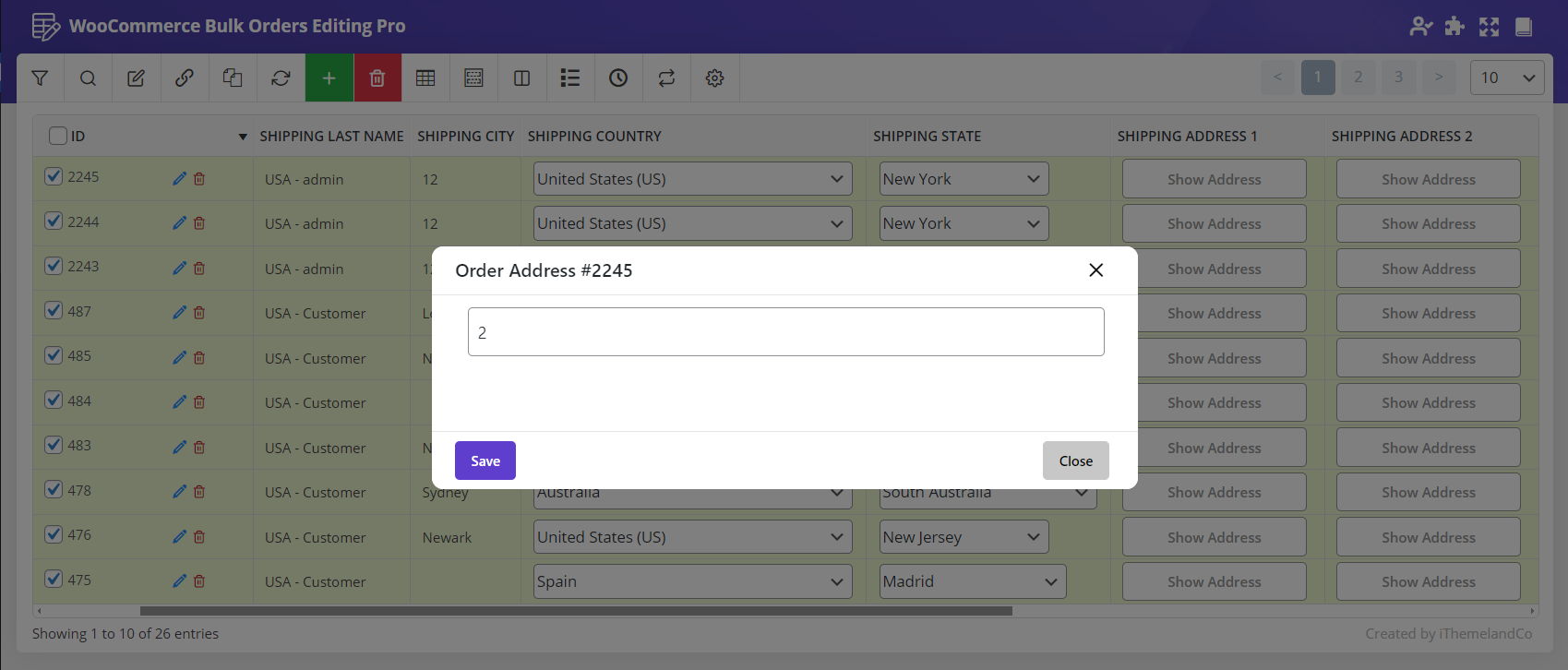Uncheck the checkbox for order 475
Screen dimensions: 1568x670
tap(54, 580)
